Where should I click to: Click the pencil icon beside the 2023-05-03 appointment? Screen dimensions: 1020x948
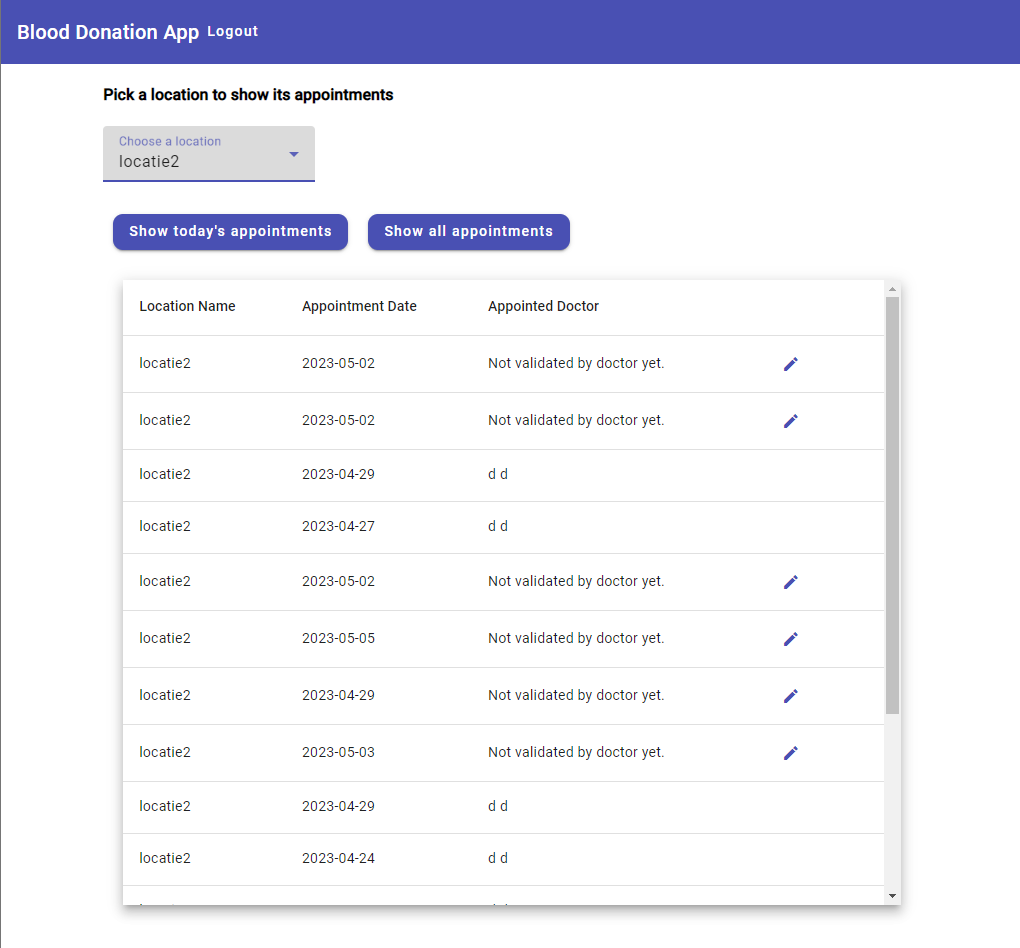[x=790, y=753]
